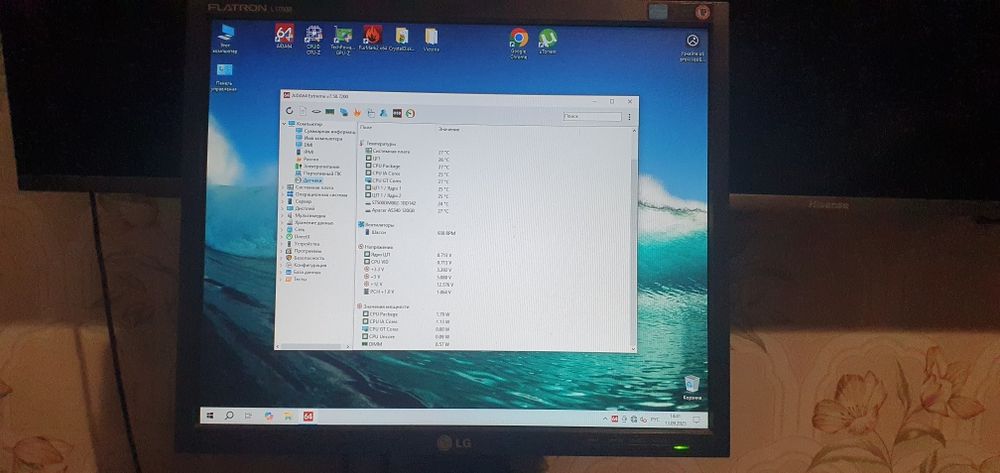
Task: Click the green clock benchmark toolbar icon
Action: coord(411,113)
